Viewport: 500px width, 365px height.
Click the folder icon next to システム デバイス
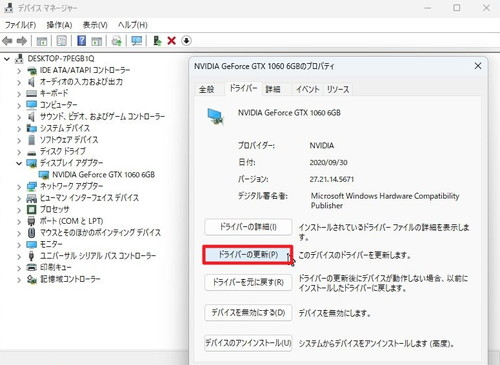tap(31, 128)
